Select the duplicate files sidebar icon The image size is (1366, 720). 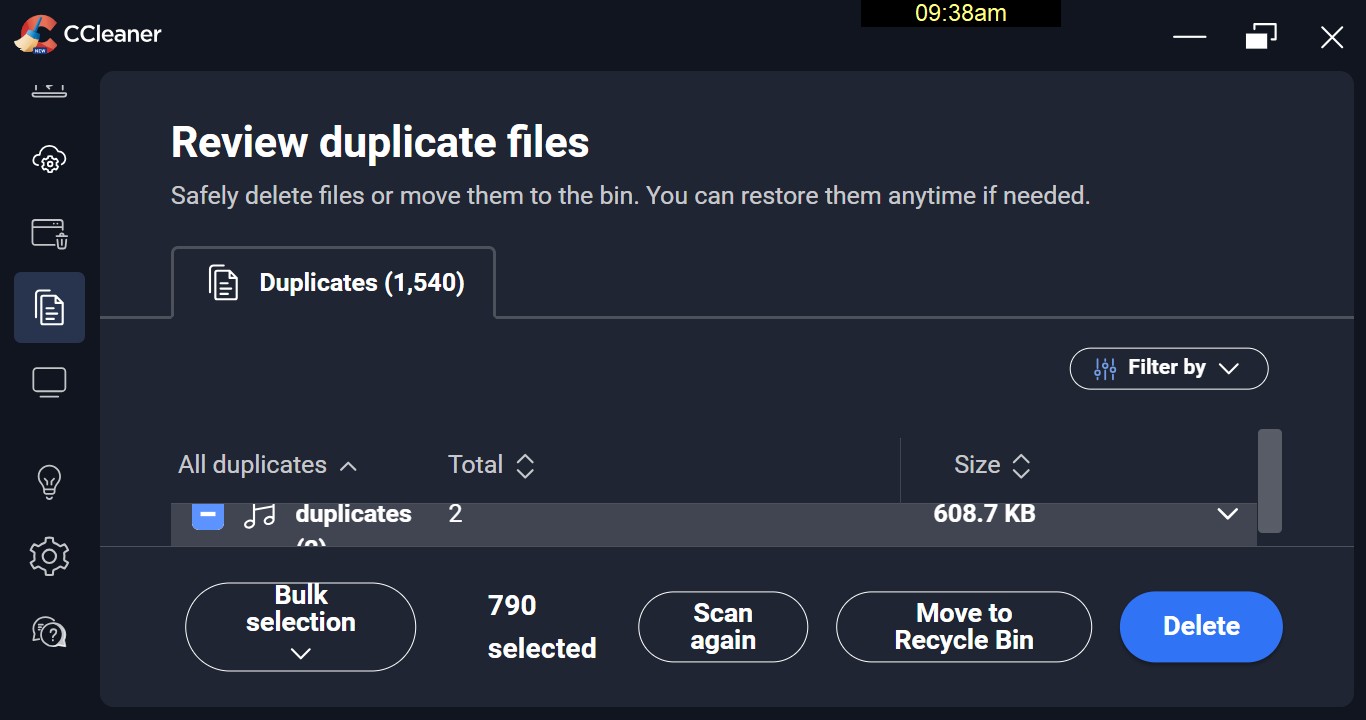pos(49,308)
